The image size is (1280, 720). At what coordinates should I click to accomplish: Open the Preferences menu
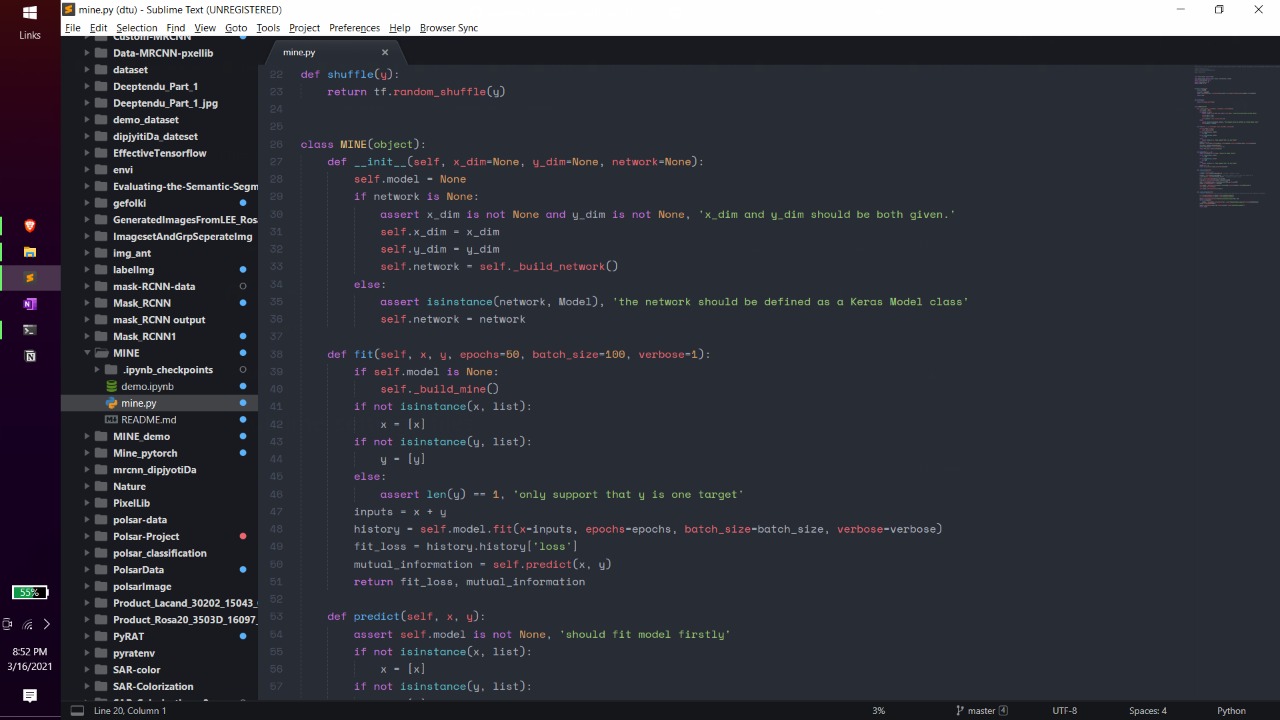(x=355, y=28)
